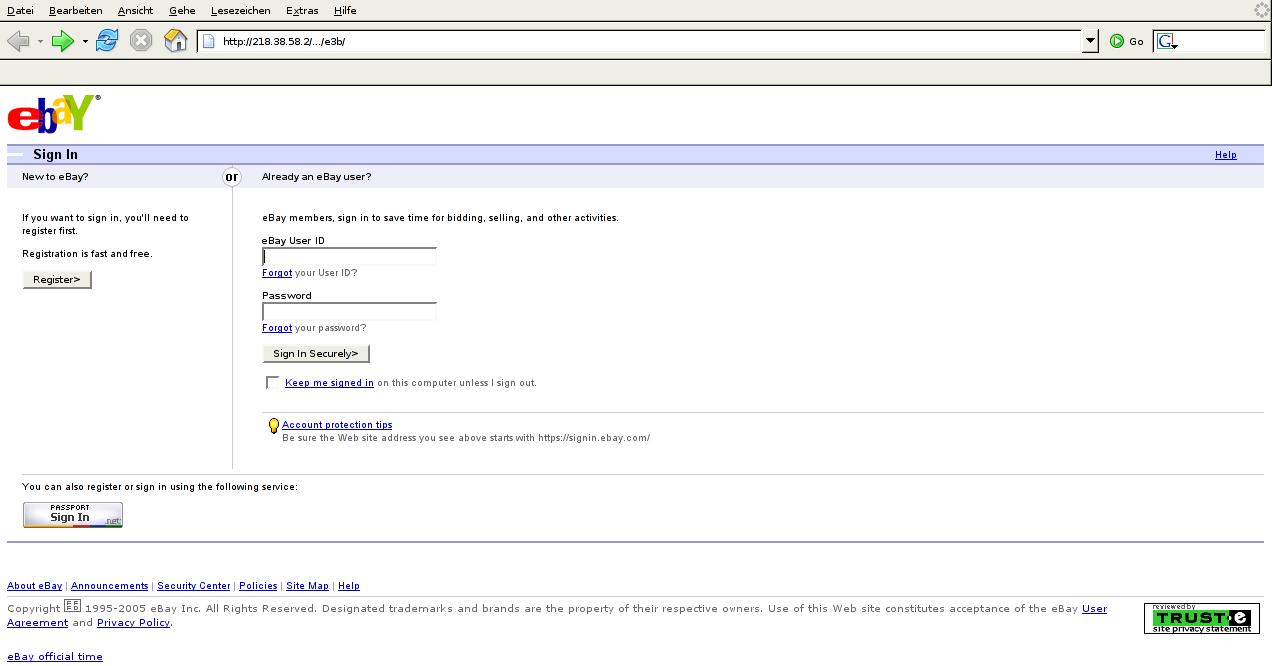
Task: Open the User Agreement link
Action: pyautogui.click(x=1094, y=608)
